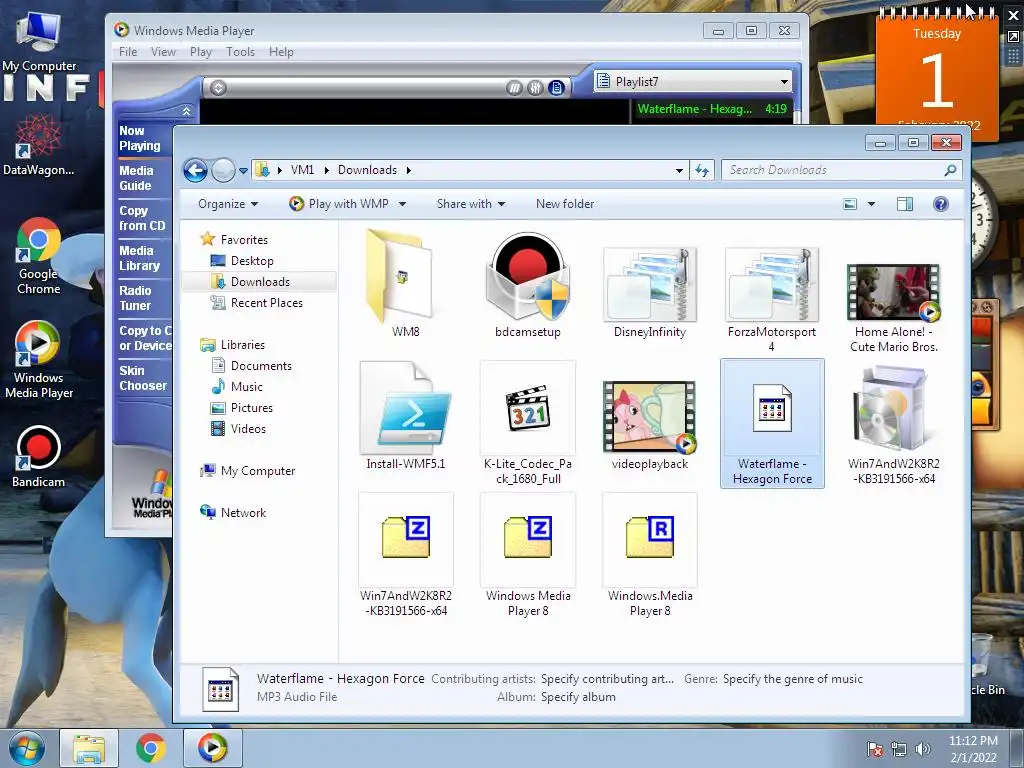The image size is (1024, 768).
Task: Select the Windows.Media Player 8 R archive
Action: pyautogui.click(x=650, y=555)
